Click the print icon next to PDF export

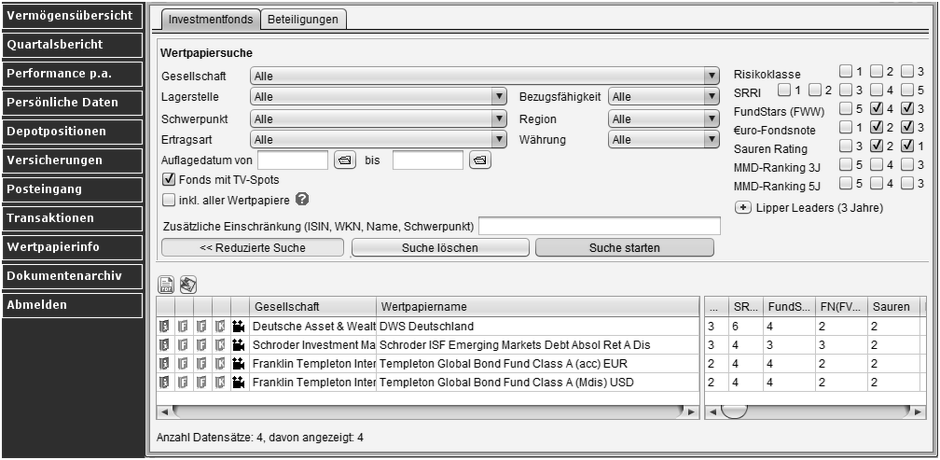pos(187,285)
